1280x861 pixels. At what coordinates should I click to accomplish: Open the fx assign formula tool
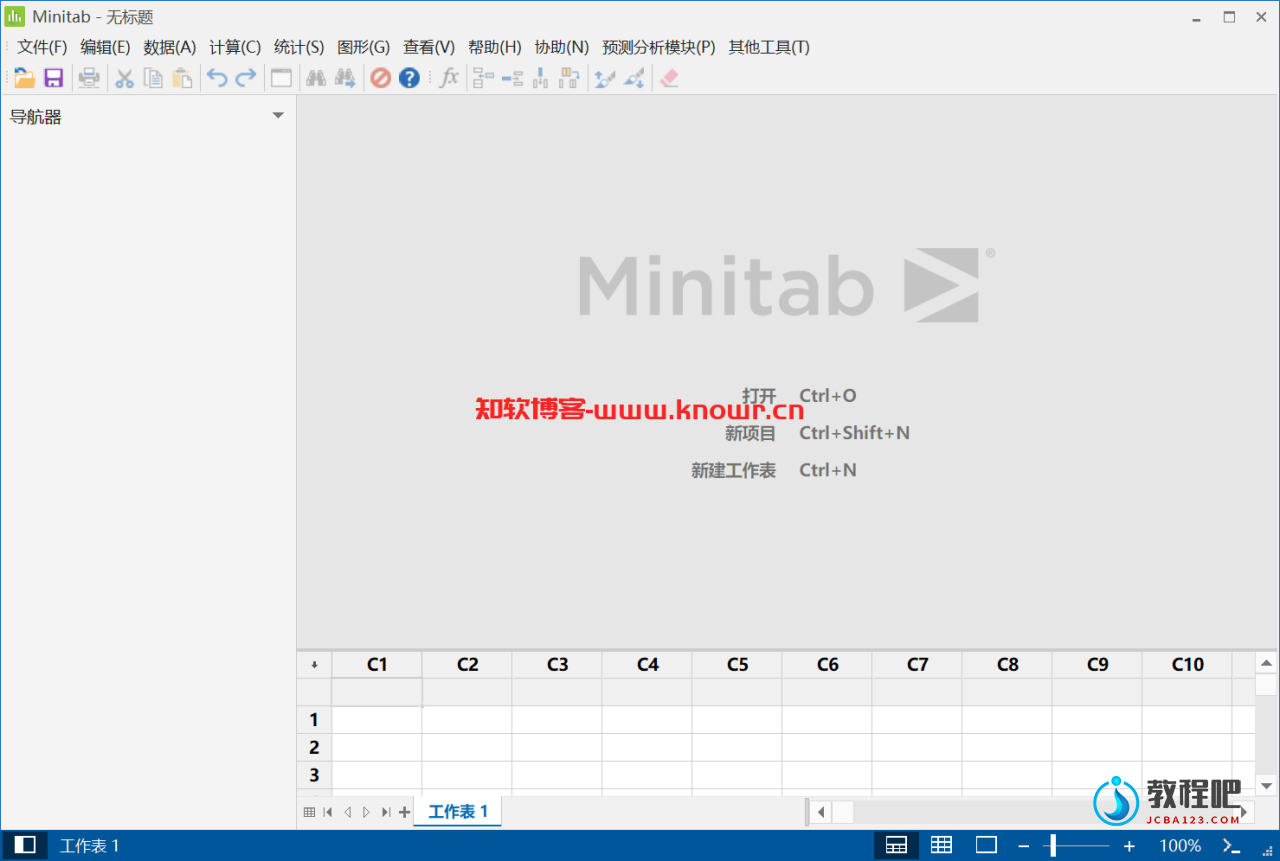[x=449, y=78]
